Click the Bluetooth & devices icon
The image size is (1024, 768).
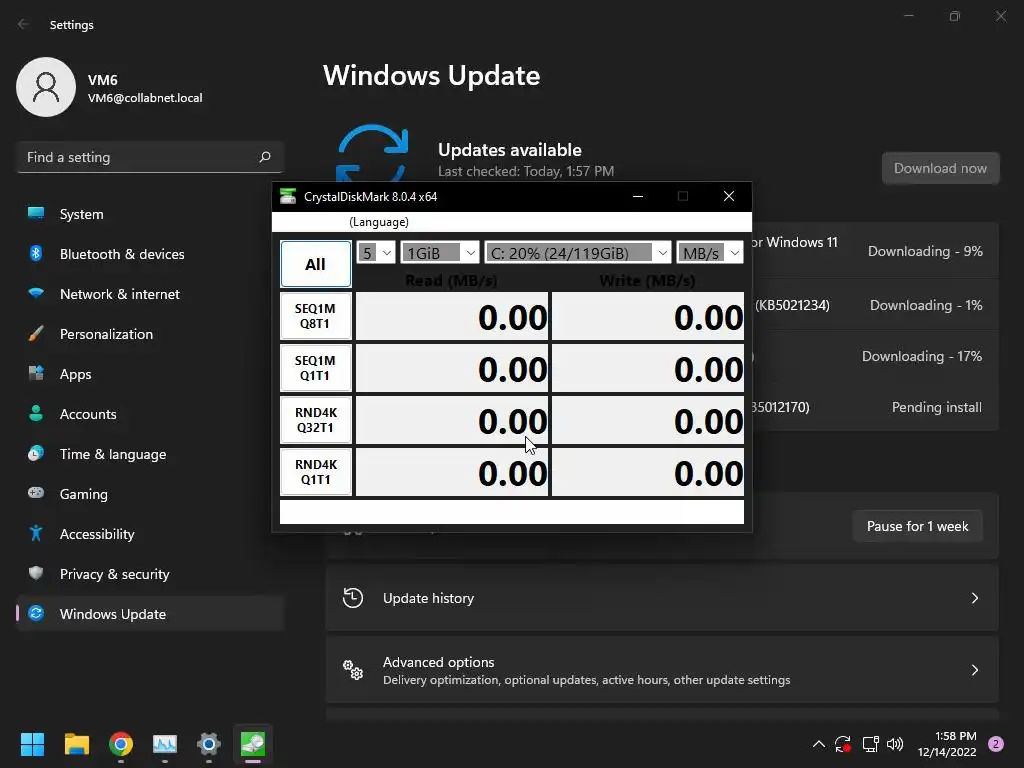click(x=36, y=253)
